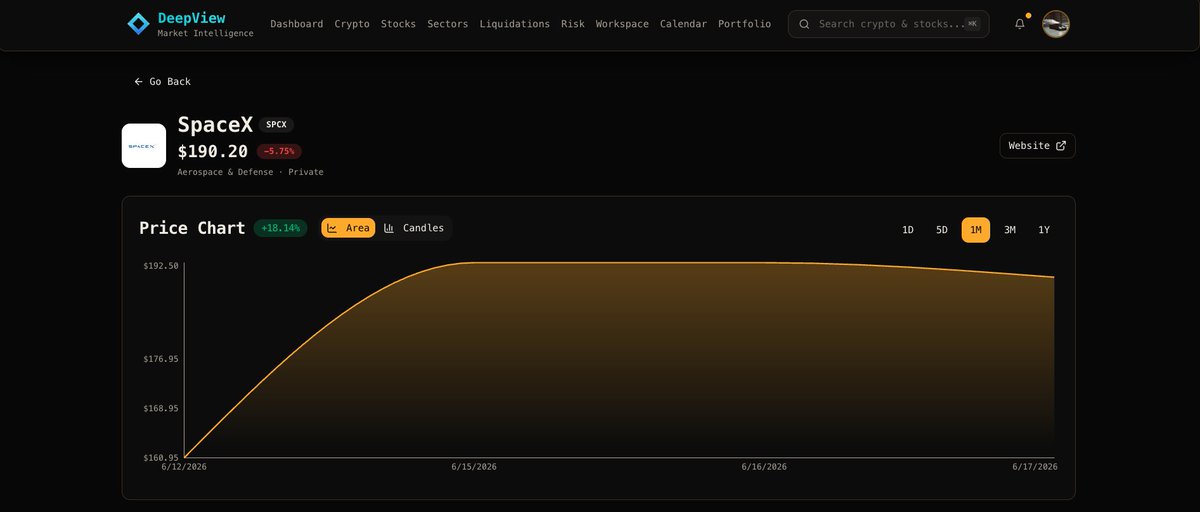Click the SpaceX company name heading
The width and height of the screenshot is (1200, 512).
click(x=215, y=125)
